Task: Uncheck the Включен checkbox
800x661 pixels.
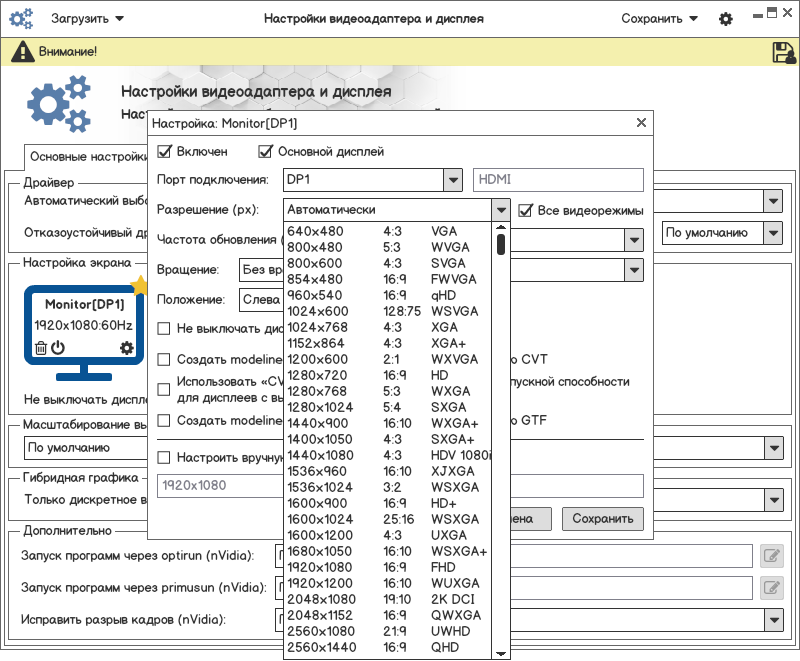Action: (165, 152)
